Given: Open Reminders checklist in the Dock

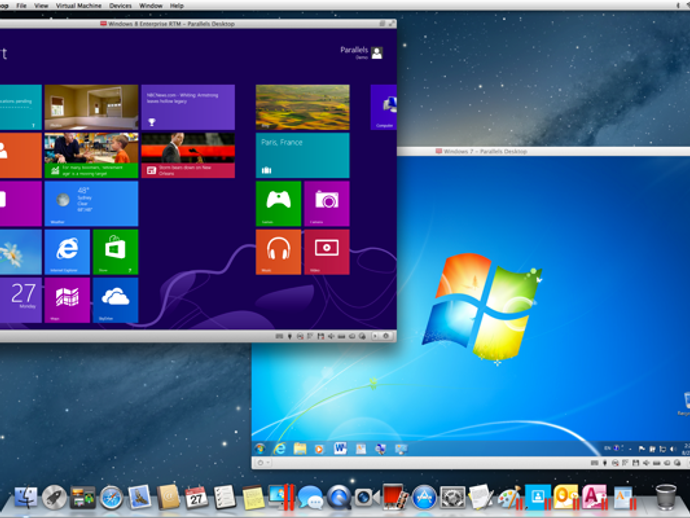Looking at the screenshot, I should [225, 497].
